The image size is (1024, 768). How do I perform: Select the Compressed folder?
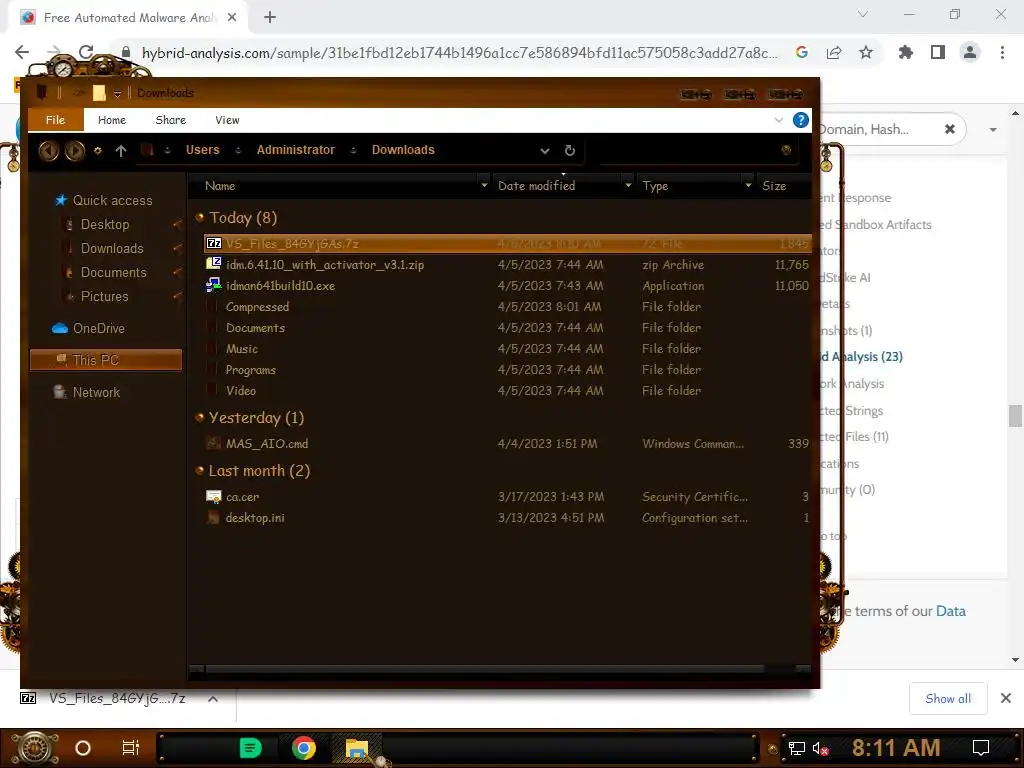pos(257,306)
